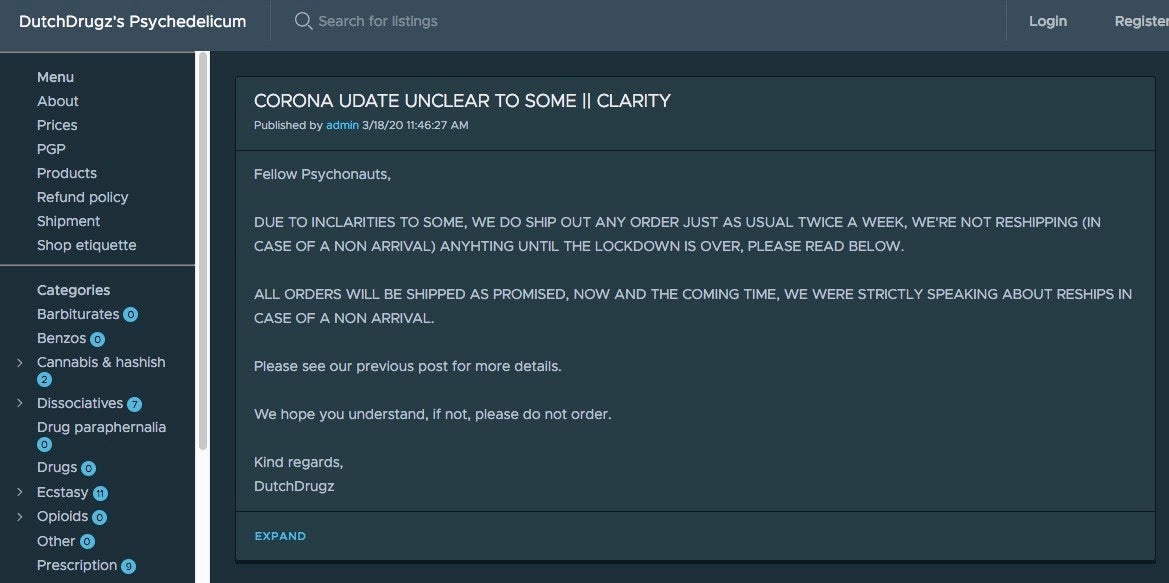1169x583 pixels.
Task: Click the magnifying glass search icon
Action: (303, 21)
